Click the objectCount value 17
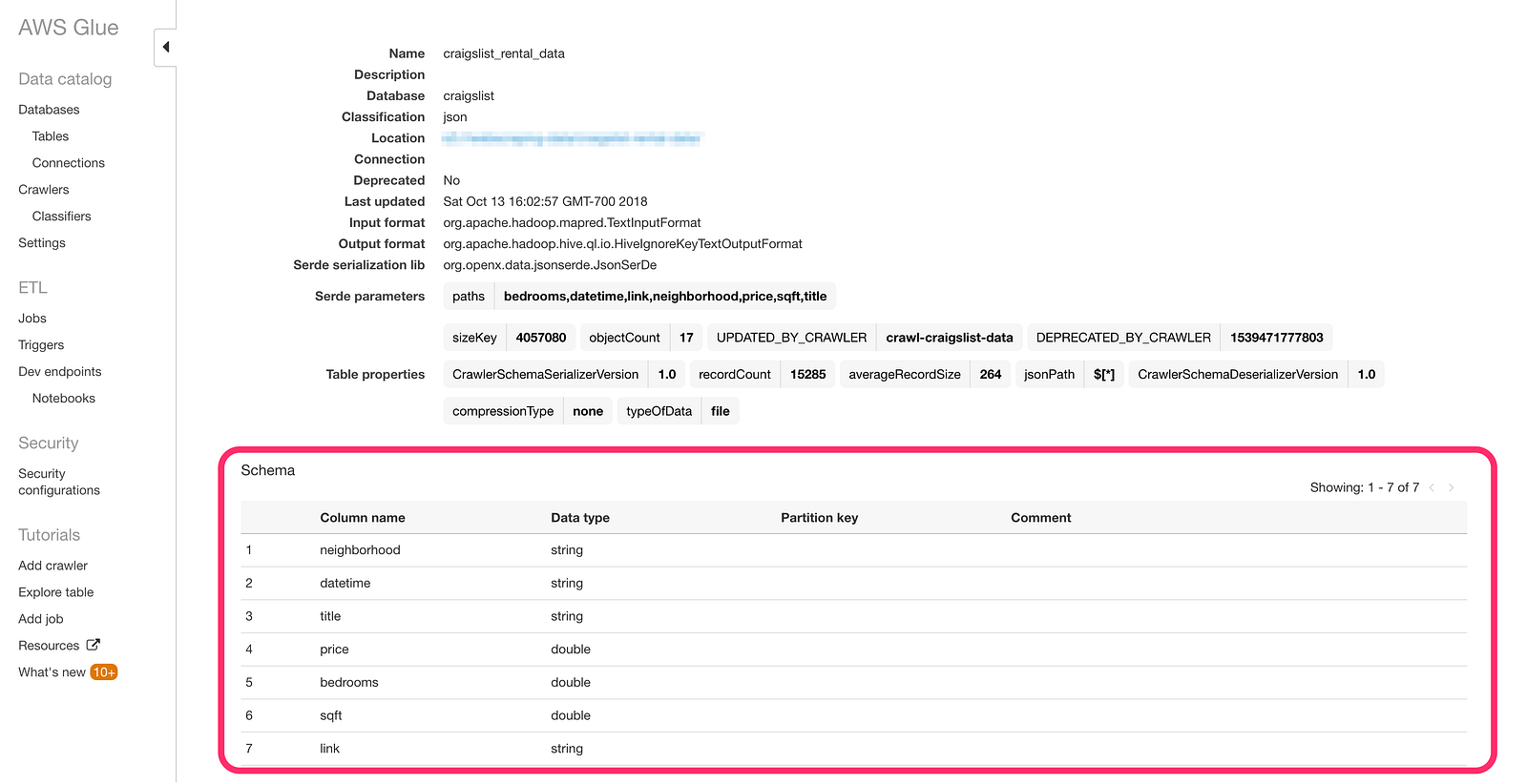Image resolution: width=1527 pixels, height=784 pixels. point(686,338)
